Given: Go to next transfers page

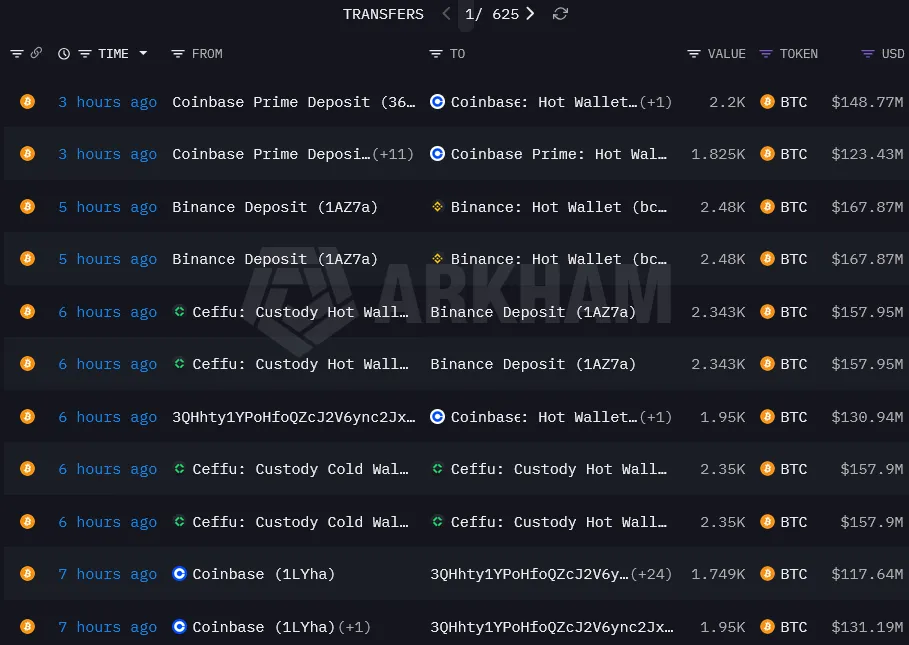Looking at the screenshot, I should (x=530, y=14).
